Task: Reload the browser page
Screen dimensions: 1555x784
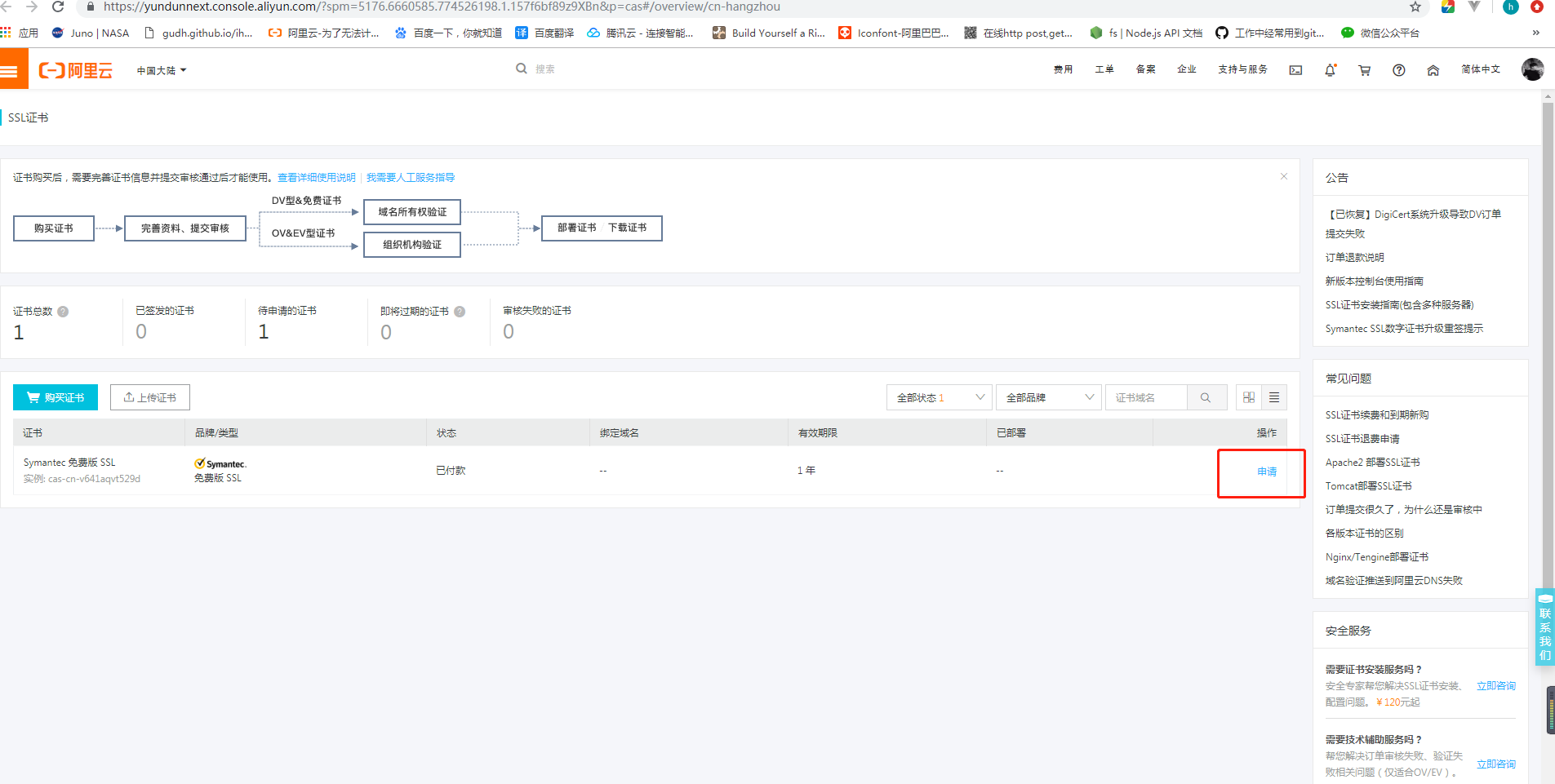Action: click(58, 7)
